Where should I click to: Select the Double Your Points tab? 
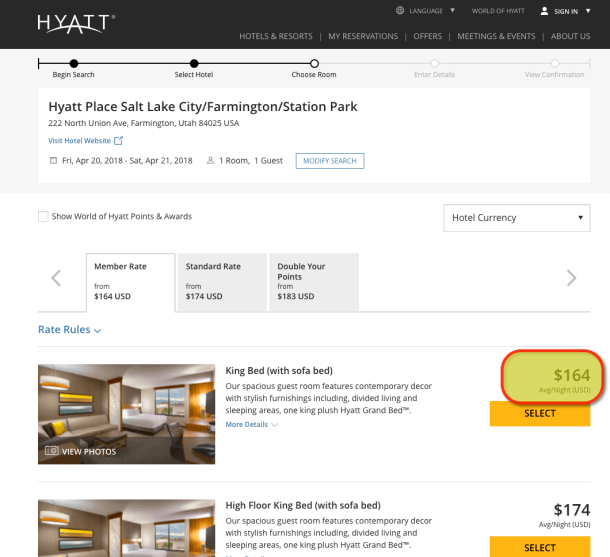click(x=314, y=282)
